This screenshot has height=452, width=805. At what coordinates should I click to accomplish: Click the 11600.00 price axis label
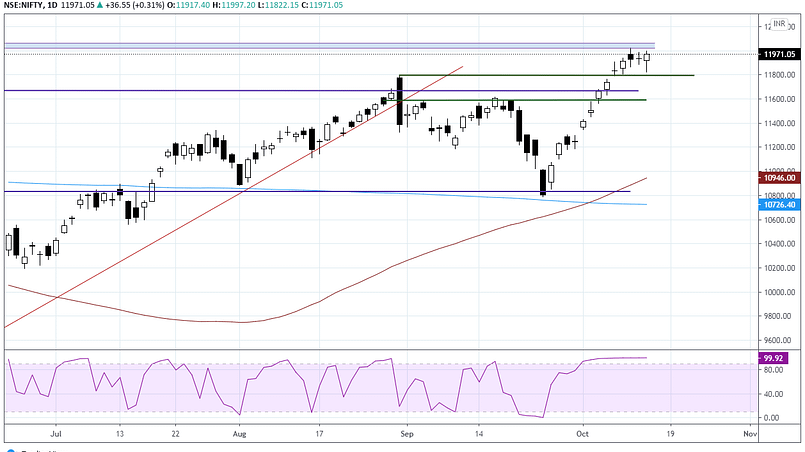tap(779, 99)
